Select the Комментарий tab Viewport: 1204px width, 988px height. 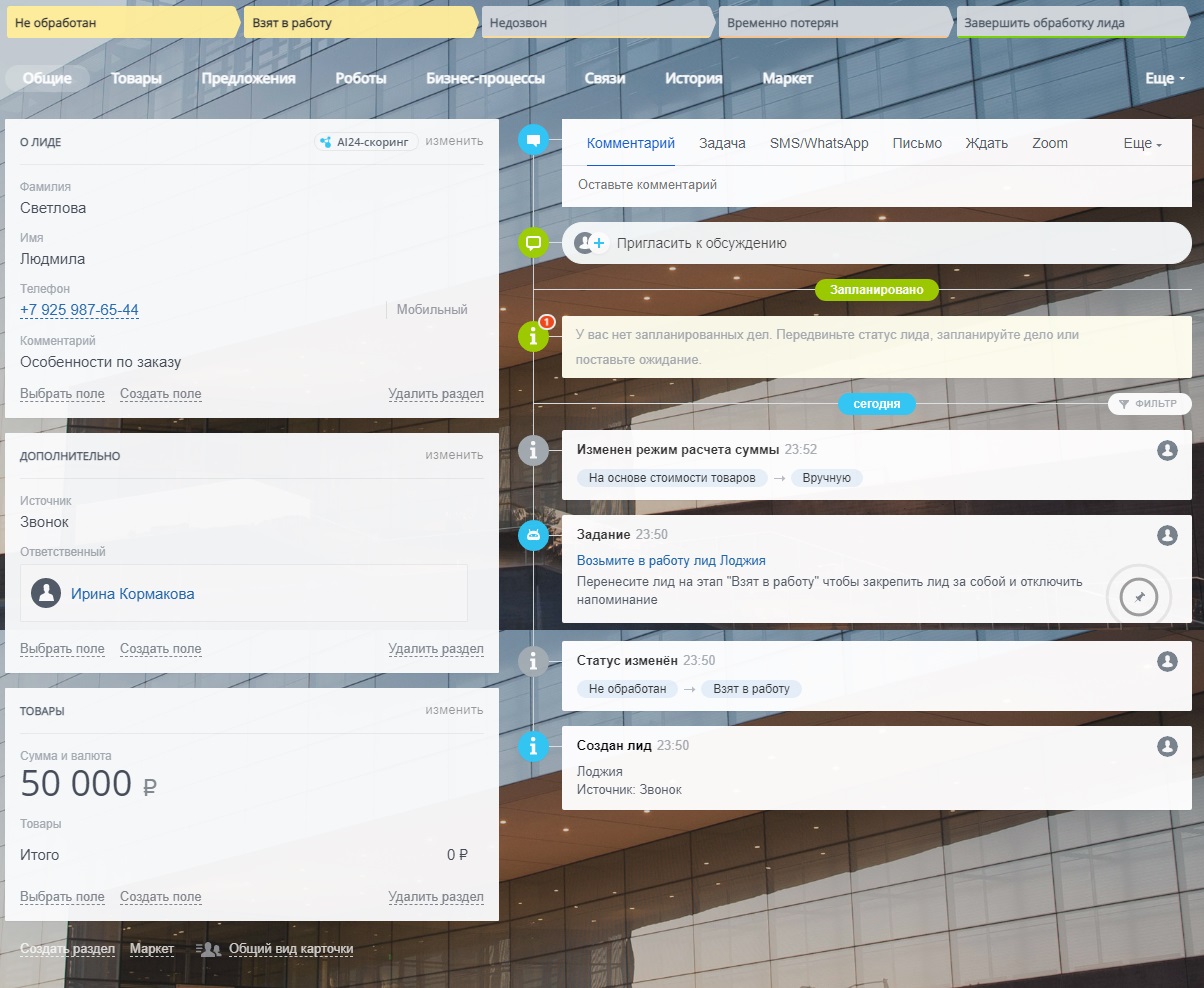pyautogui.click(x=631, y=143)
